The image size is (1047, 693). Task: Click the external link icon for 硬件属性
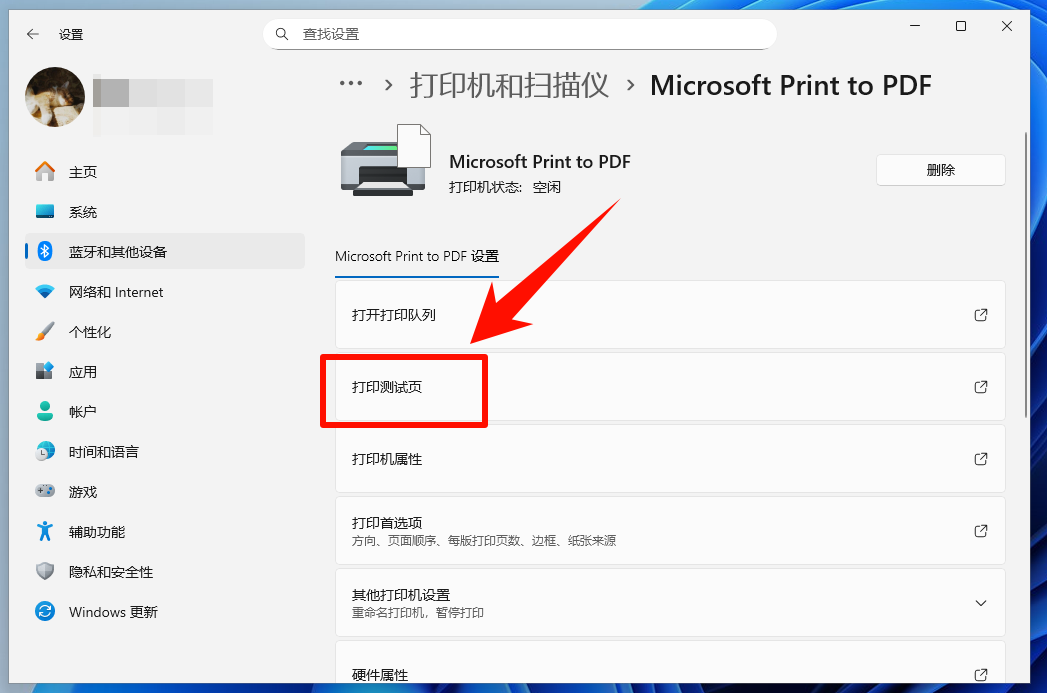pyautogui.click(x=980, y=674)
